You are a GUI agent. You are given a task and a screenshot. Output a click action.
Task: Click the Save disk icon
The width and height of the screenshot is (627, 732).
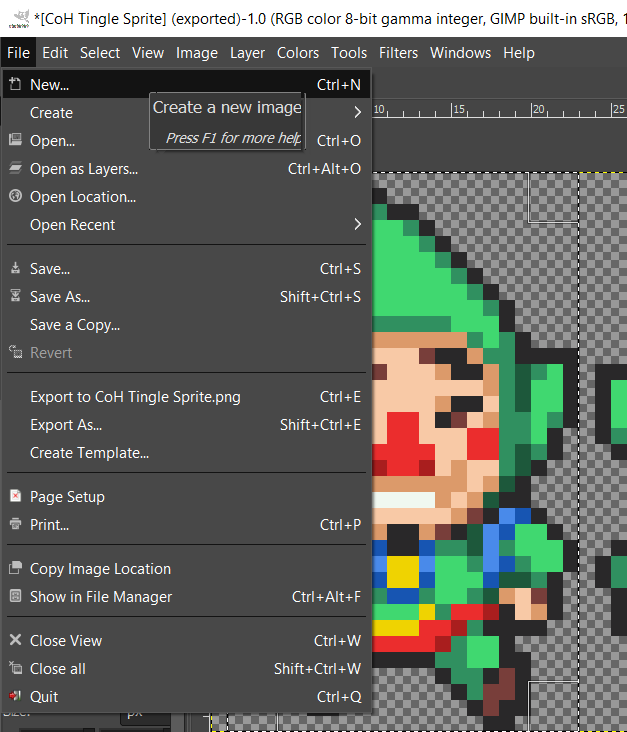point(15,268)
